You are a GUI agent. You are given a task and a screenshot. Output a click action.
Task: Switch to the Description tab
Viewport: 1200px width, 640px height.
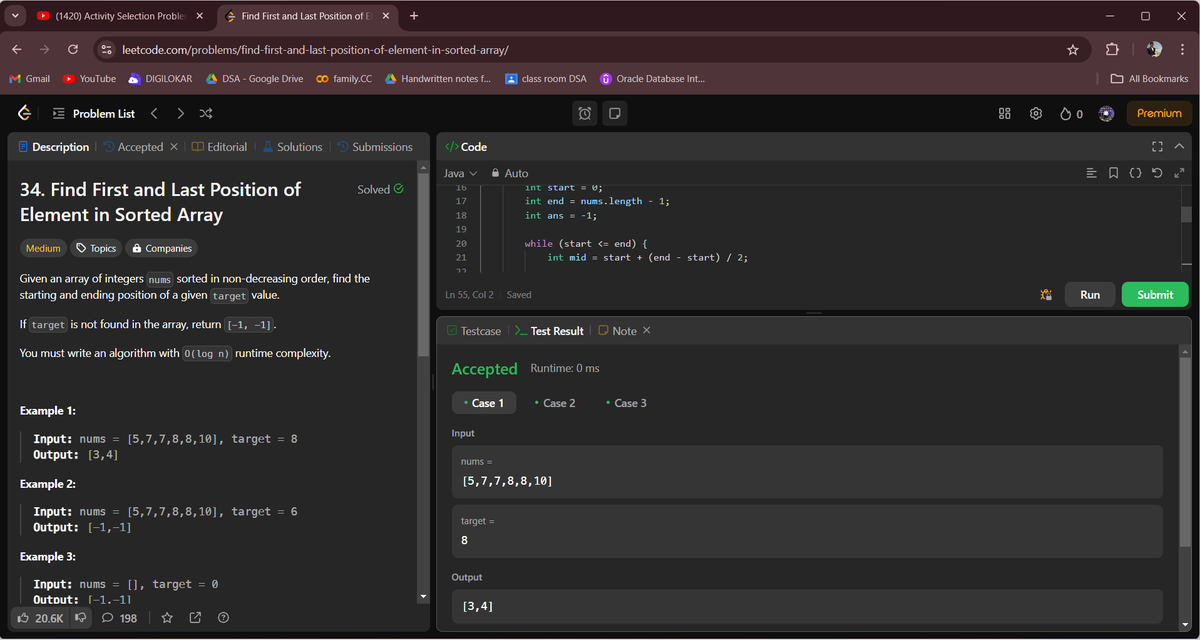54,147
